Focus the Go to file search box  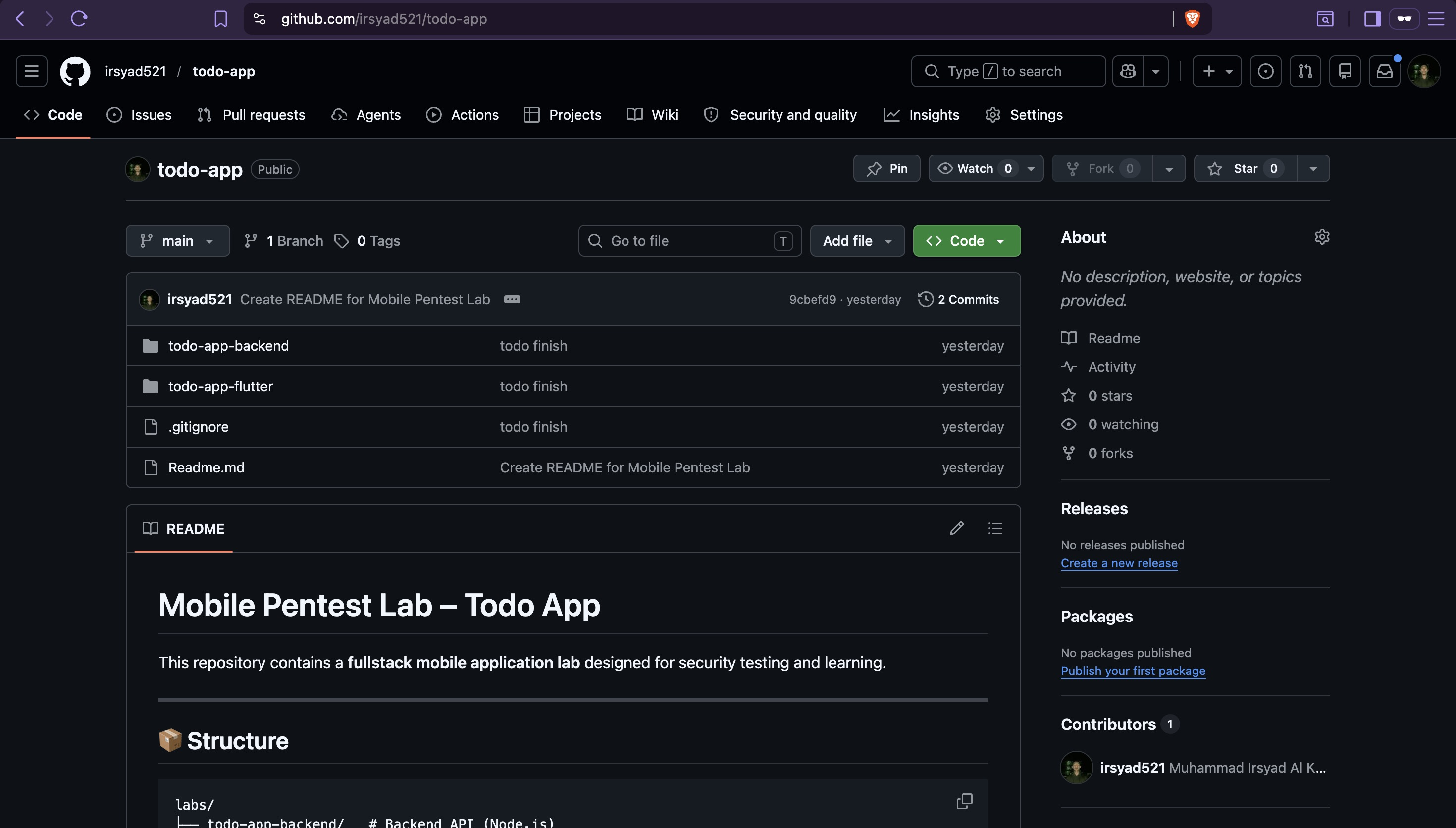pos(690,241)
